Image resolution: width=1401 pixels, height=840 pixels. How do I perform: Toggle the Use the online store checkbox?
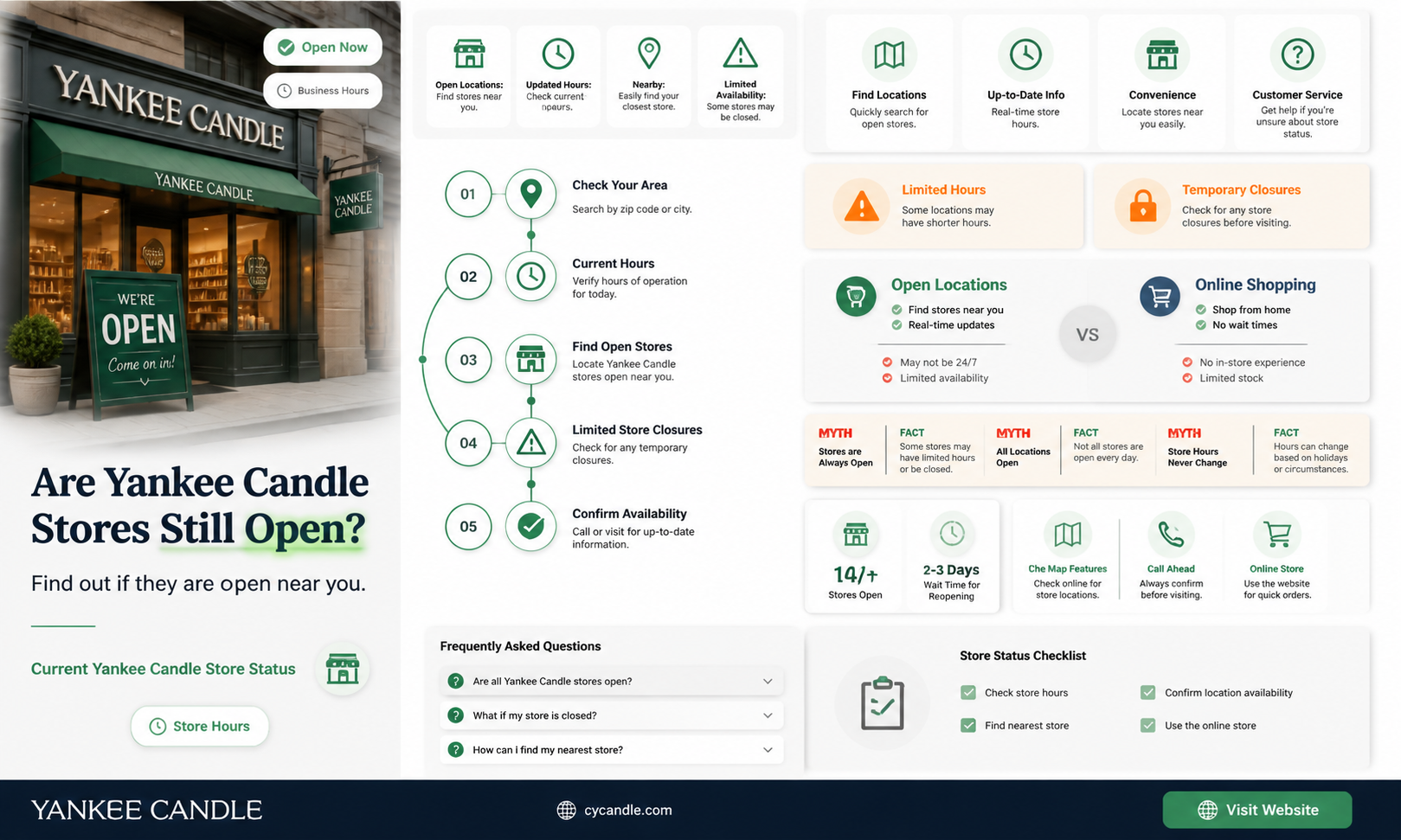click(1148, 726)
